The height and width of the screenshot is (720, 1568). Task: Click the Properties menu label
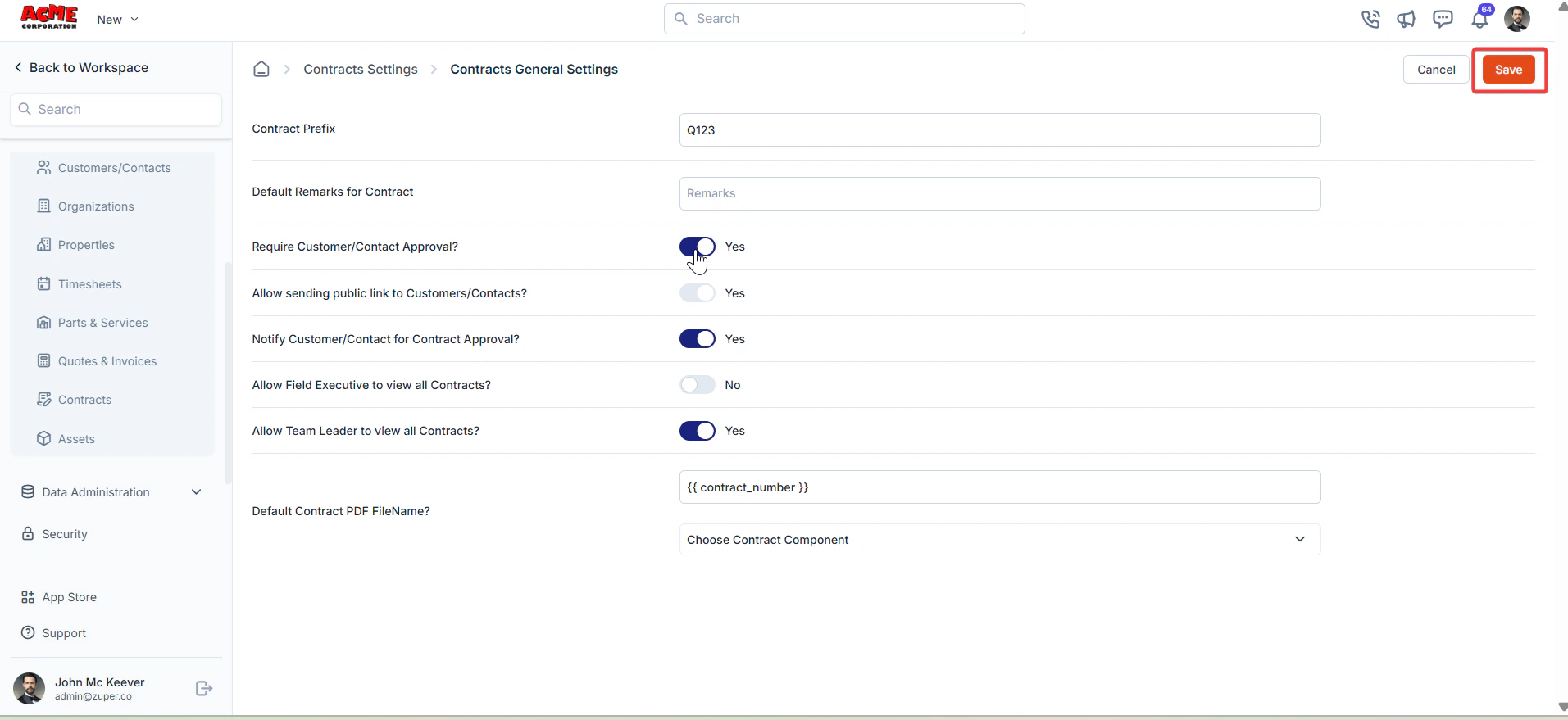point(86,244)
